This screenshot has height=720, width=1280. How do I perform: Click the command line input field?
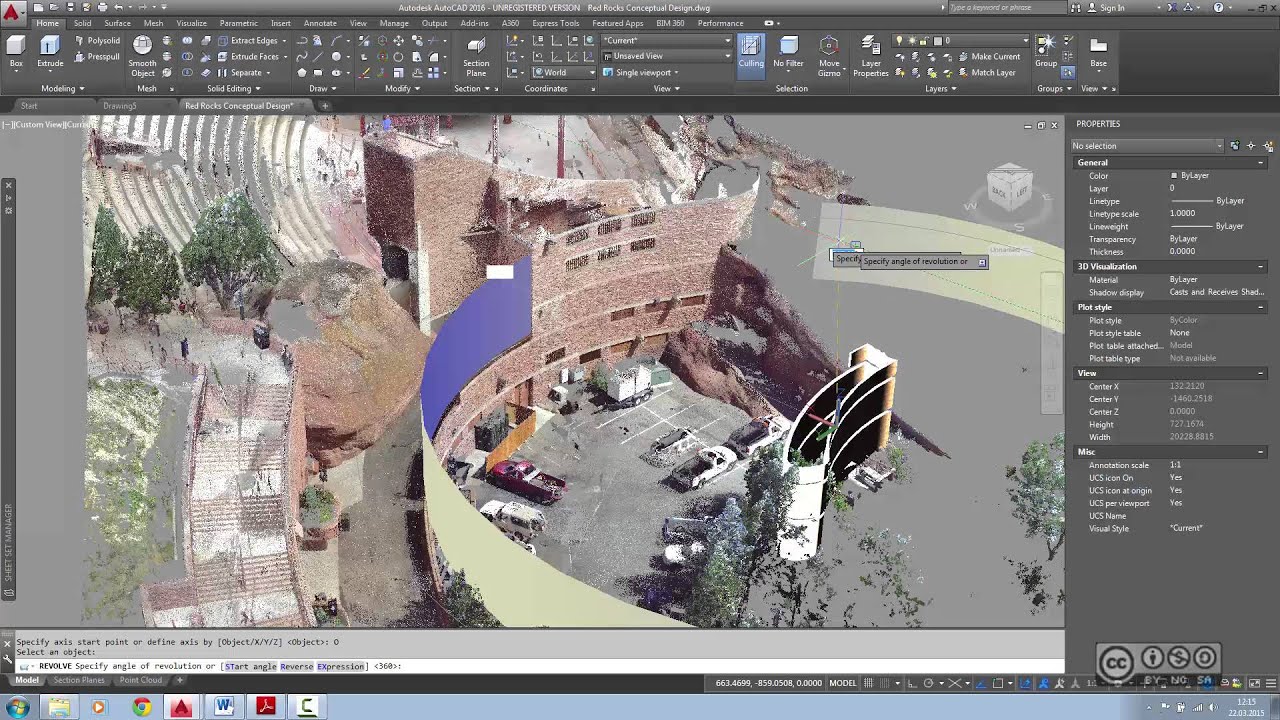pos(540,666)
